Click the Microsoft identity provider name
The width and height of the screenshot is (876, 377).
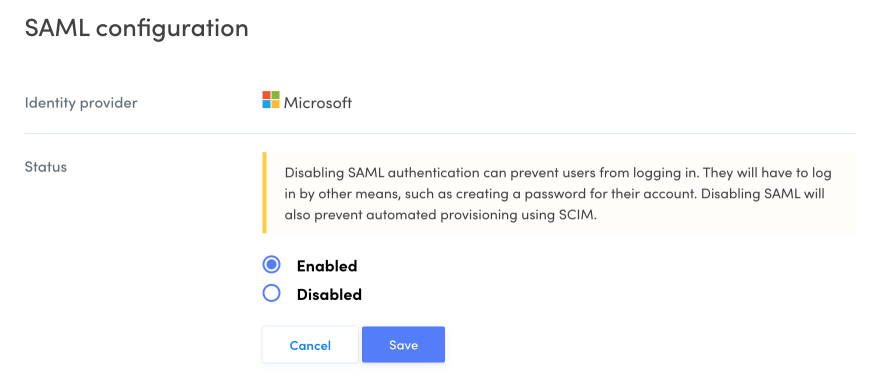point(318,103)
